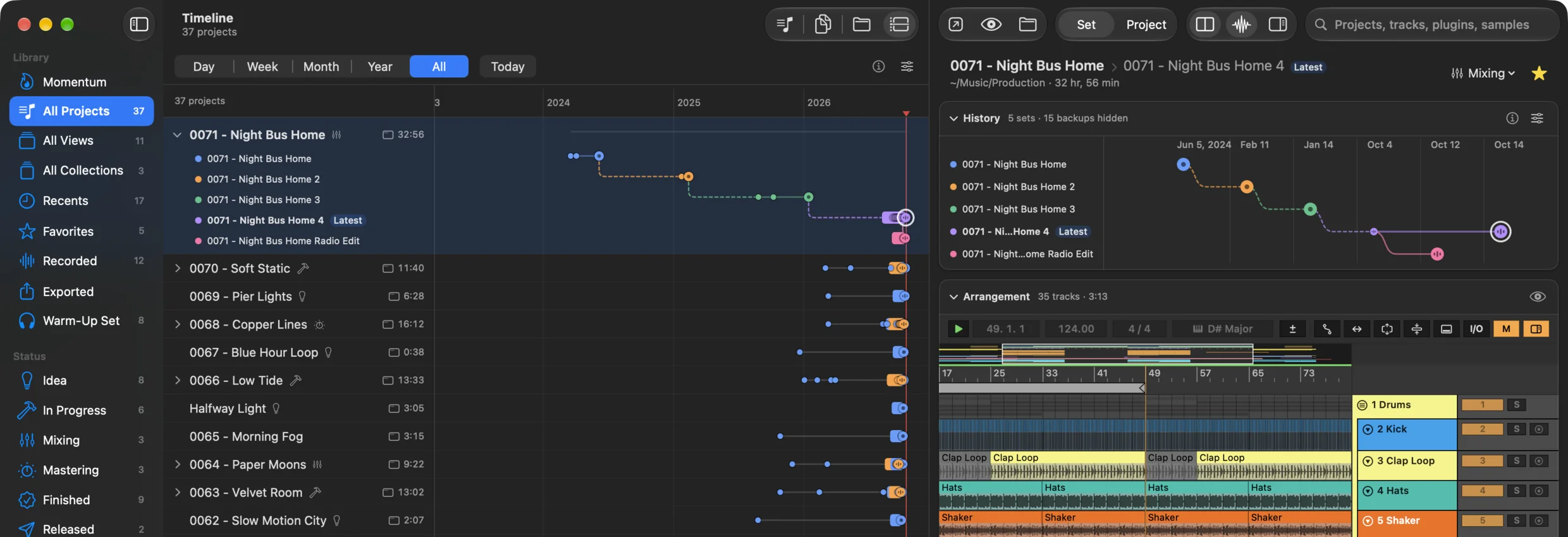
Task: Select Night Bus Home Radio Edit set
Action: [283, 241]
